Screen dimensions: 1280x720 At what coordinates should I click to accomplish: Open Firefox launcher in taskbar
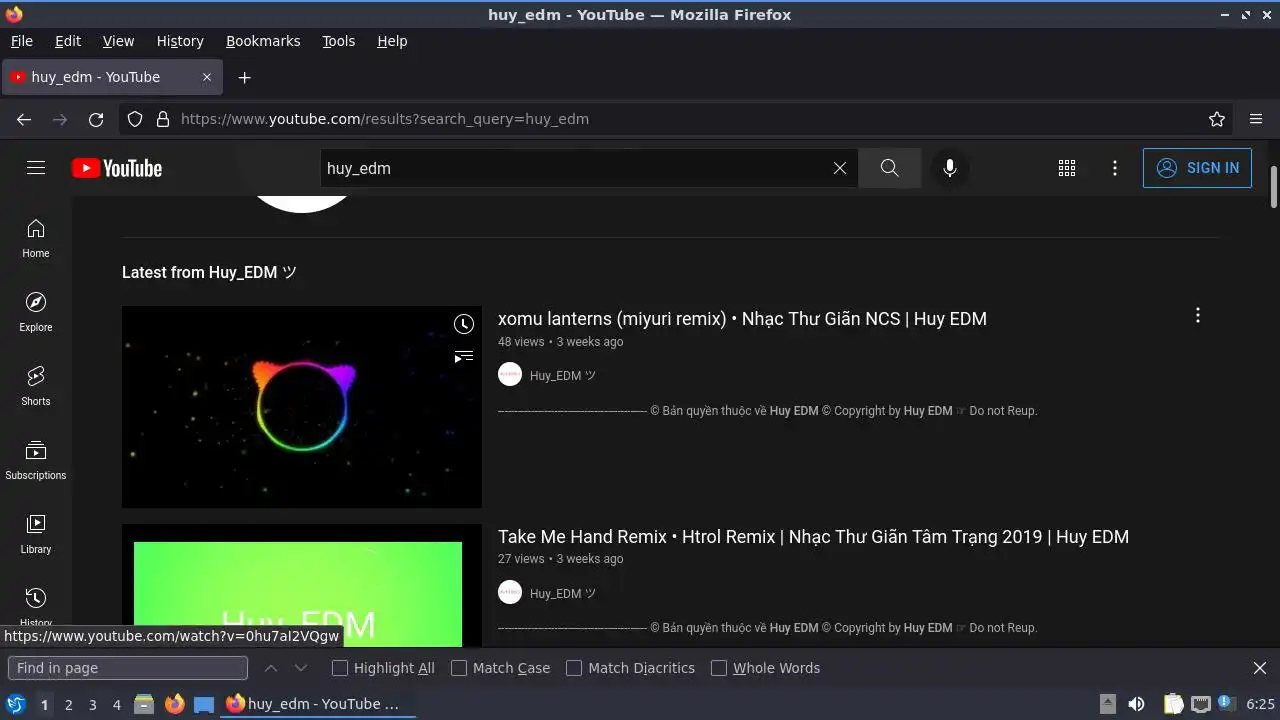click(x=174, y=704)
